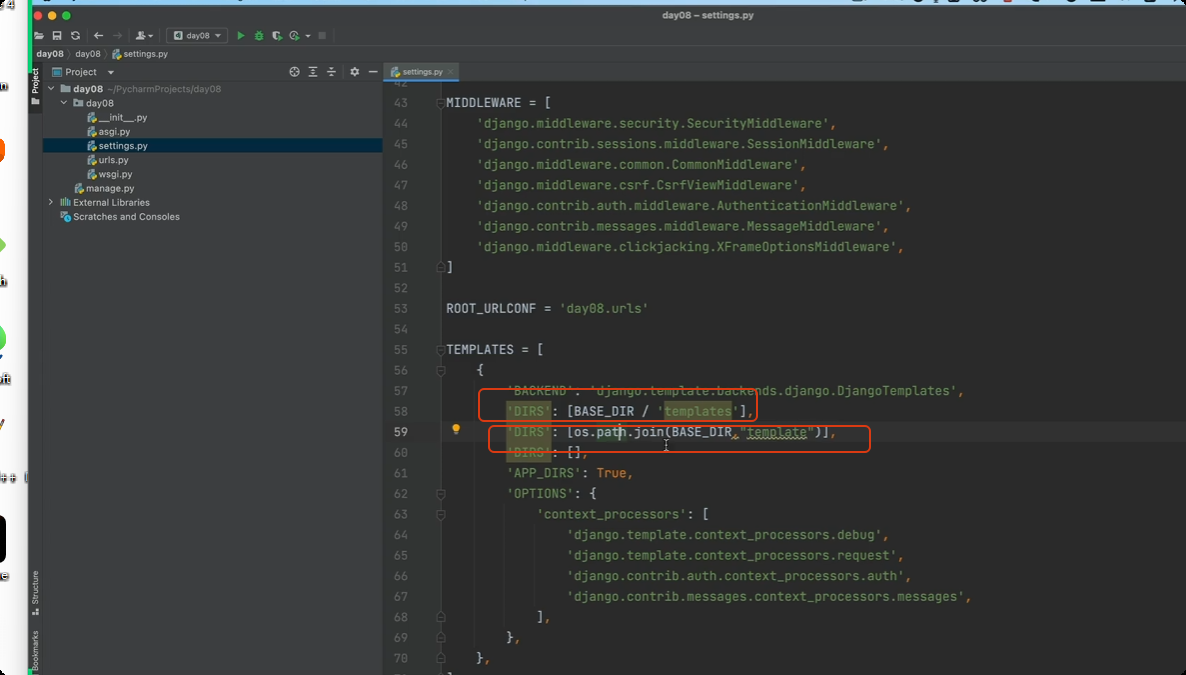
Task: Click 'templates' string on line 58
Action: (x=698, y=412)
